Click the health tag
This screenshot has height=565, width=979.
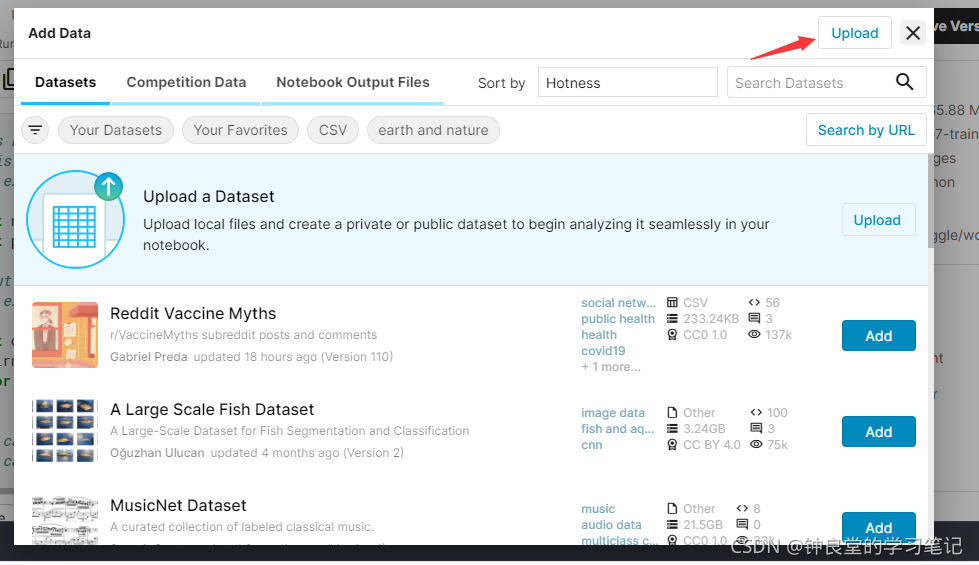(x=598, y=335)
